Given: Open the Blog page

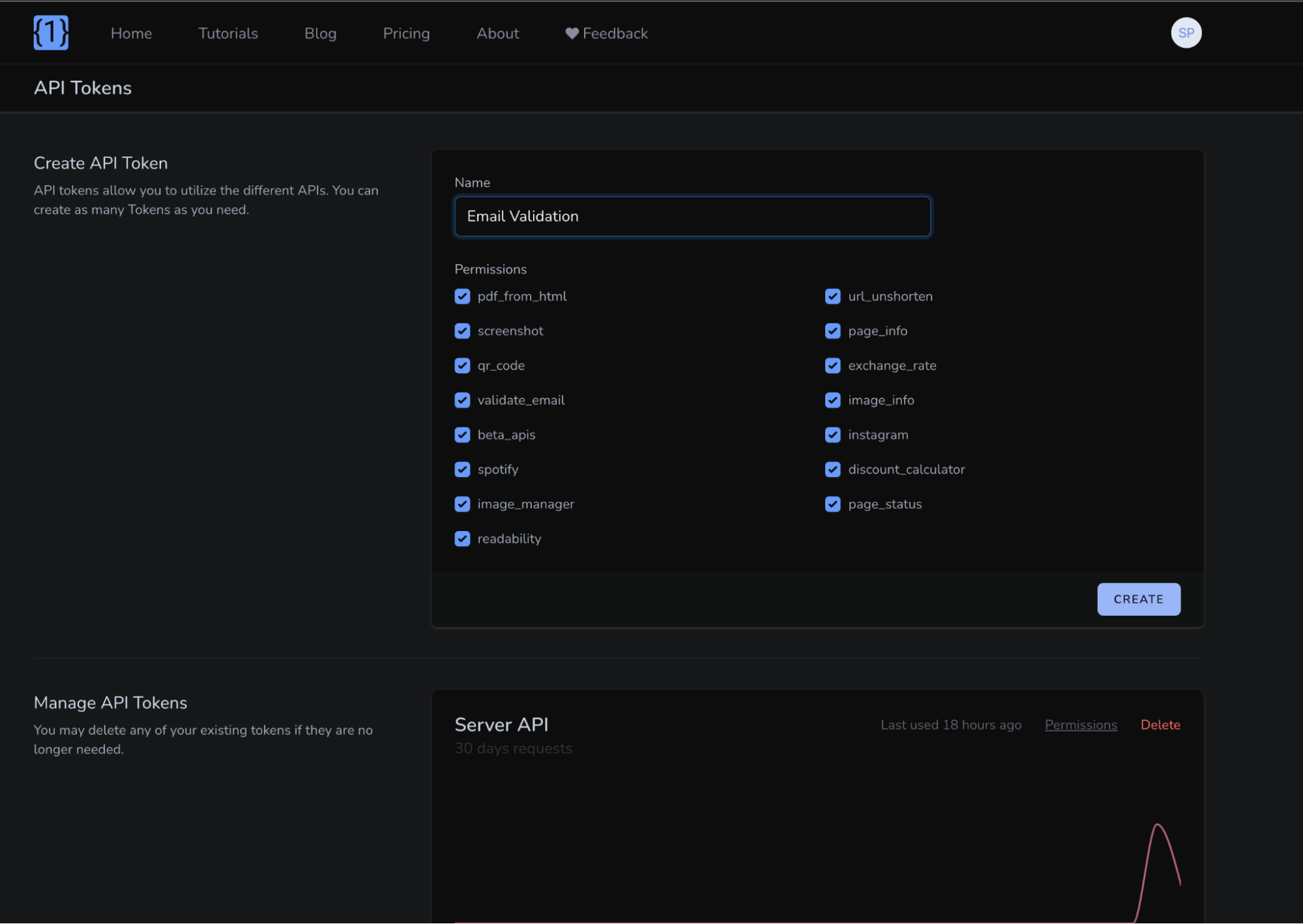Looking at the screenshot, I should (x=320, y=33).
